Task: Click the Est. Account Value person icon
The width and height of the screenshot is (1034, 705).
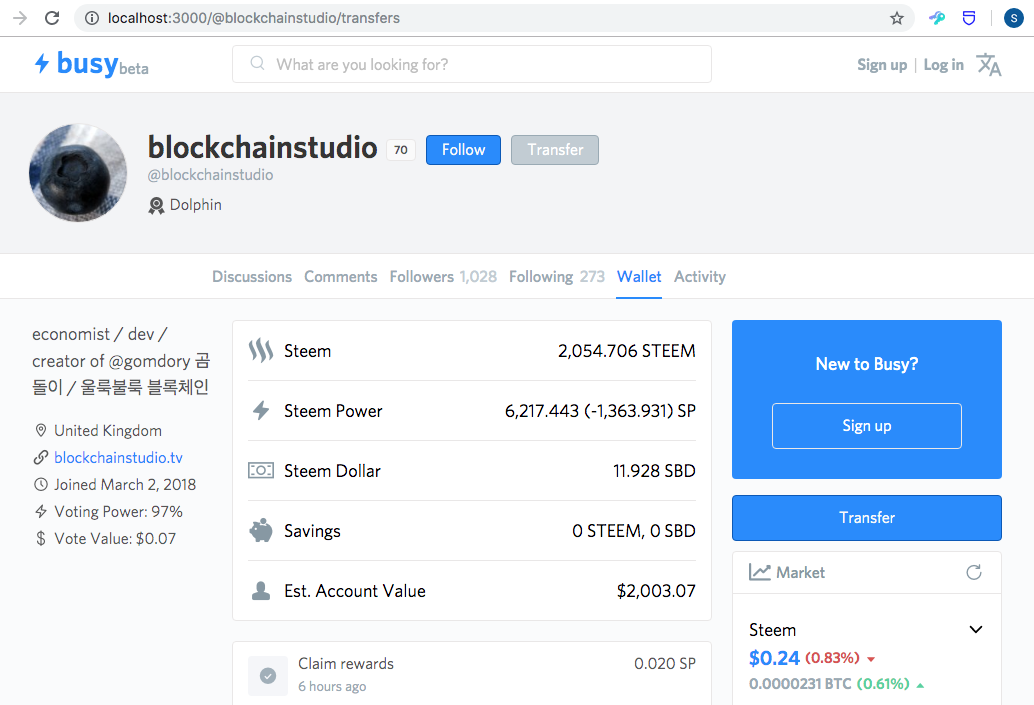Action: [x=260, y=590]
